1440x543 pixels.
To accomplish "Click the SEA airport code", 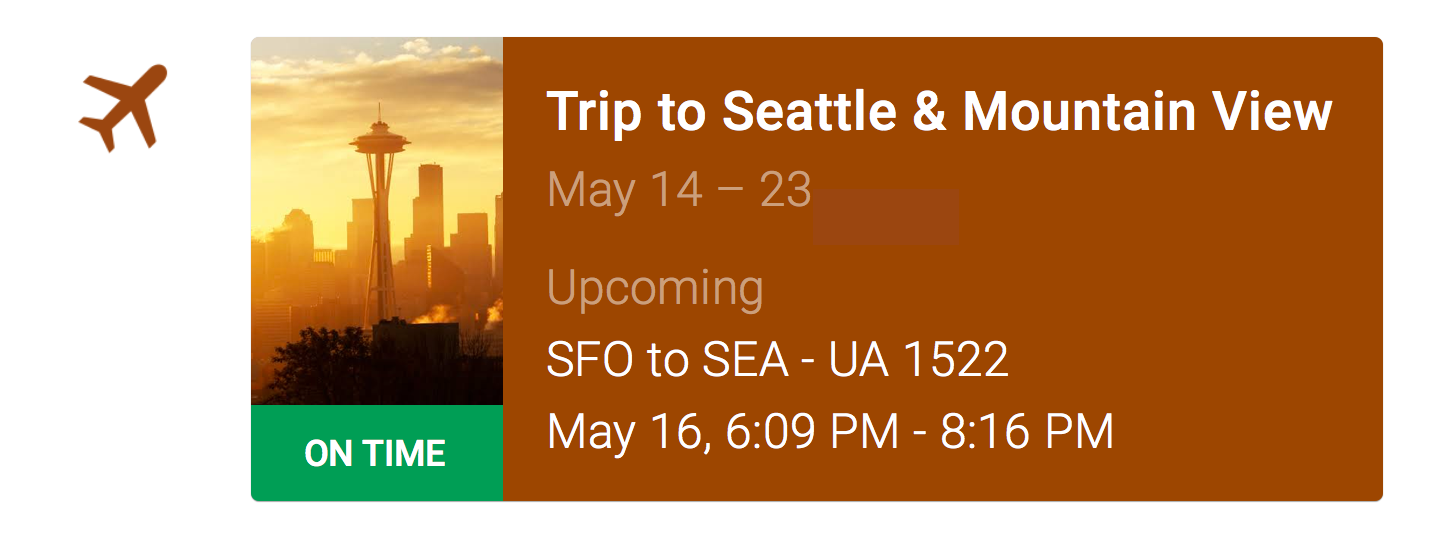I will coord(744,360).
